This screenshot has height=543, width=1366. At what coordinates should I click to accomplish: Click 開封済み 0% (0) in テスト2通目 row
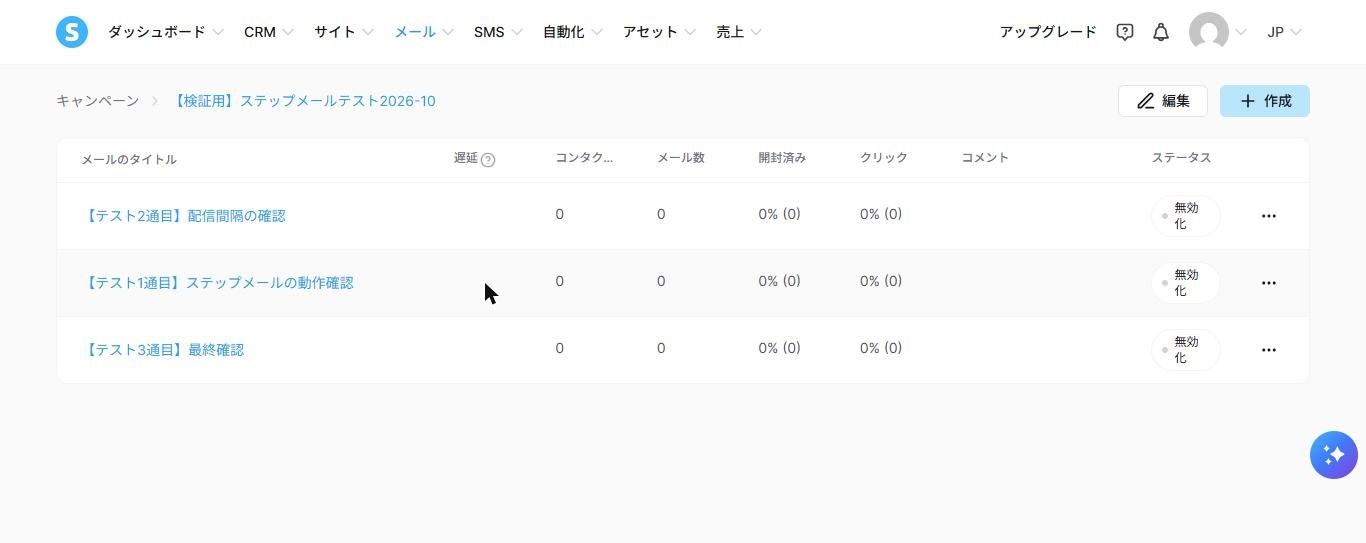point(779,214)
